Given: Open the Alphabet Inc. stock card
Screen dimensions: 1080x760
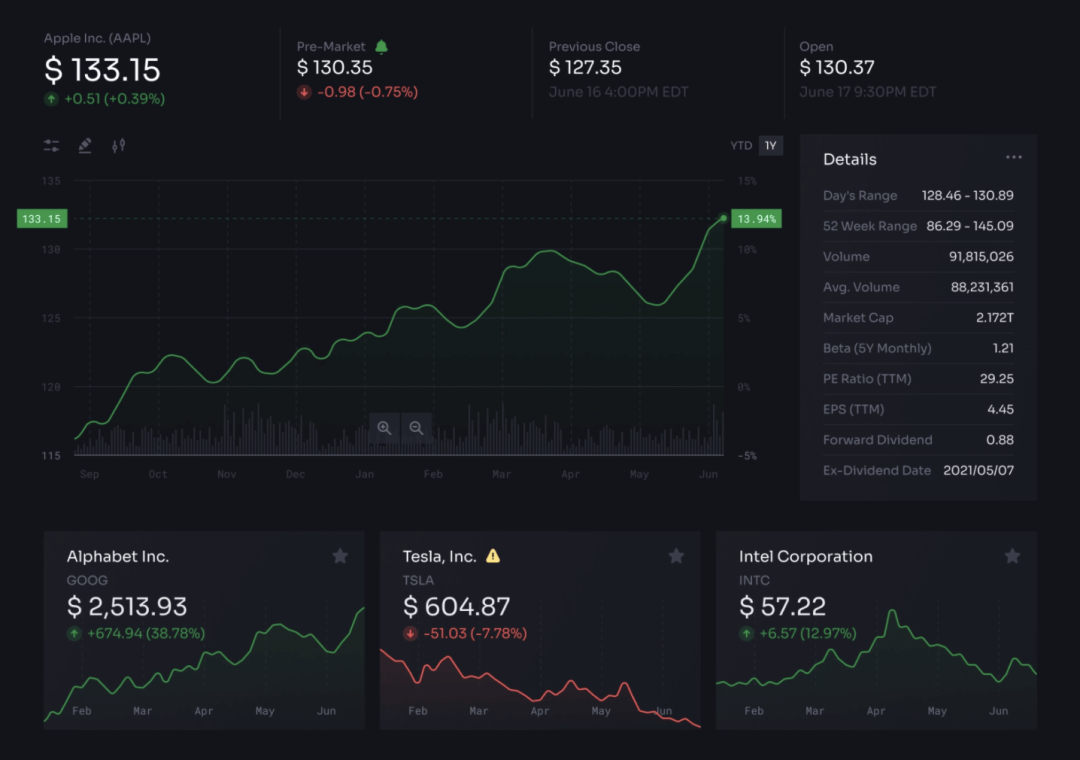Looking at the screenshot, I should (204, 630).
